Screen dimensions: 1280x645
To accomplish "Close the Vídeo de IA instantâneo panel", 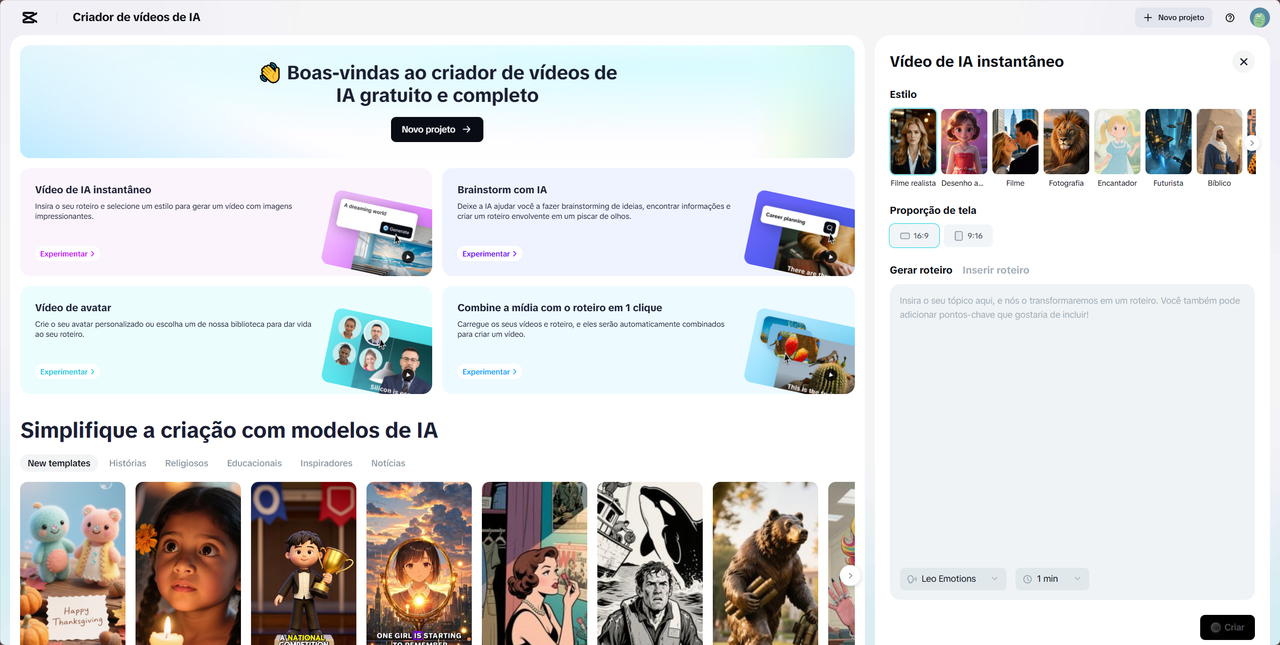I will pos(1243,61).
